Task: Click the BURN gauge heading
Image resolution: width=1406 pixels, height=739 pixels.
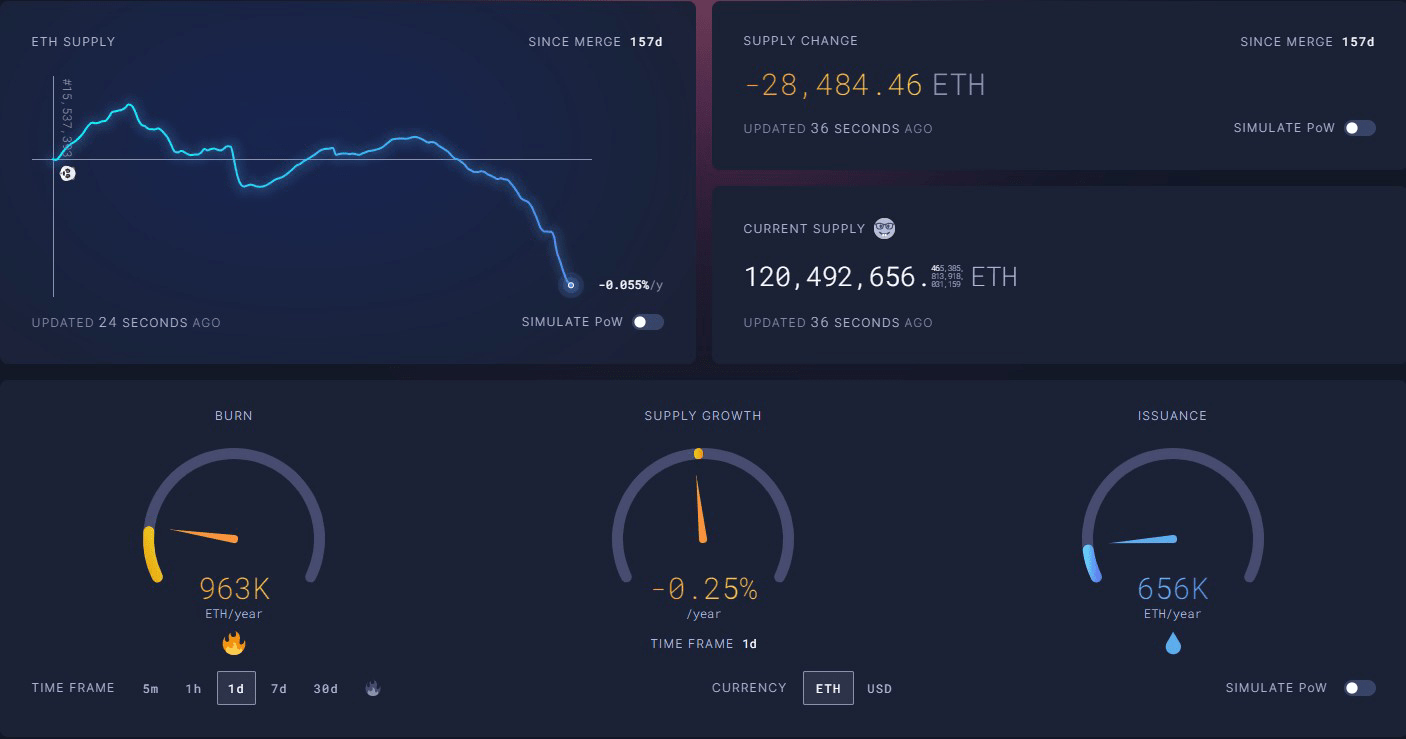Action: click(x=234, y=415)
